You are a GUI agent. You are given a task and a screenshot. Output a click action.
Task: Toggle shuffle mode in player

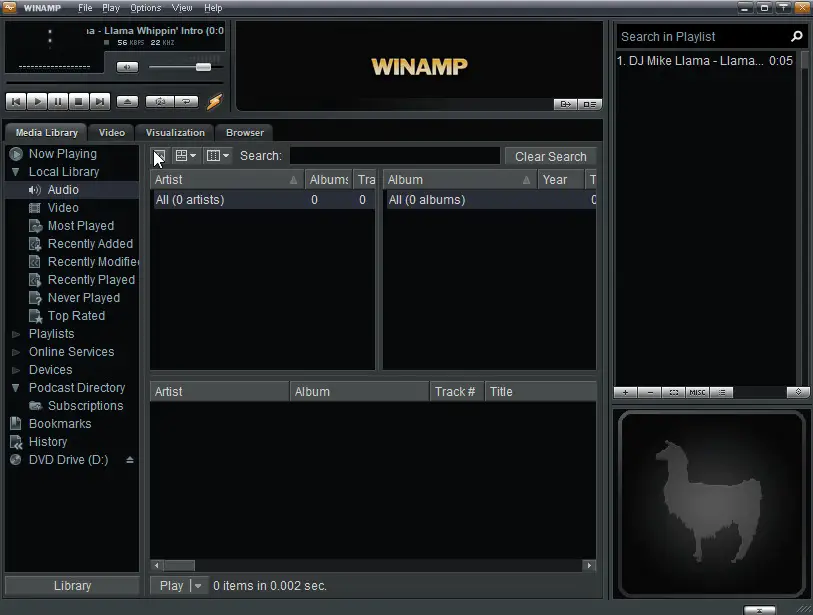[x=160, y=101]
